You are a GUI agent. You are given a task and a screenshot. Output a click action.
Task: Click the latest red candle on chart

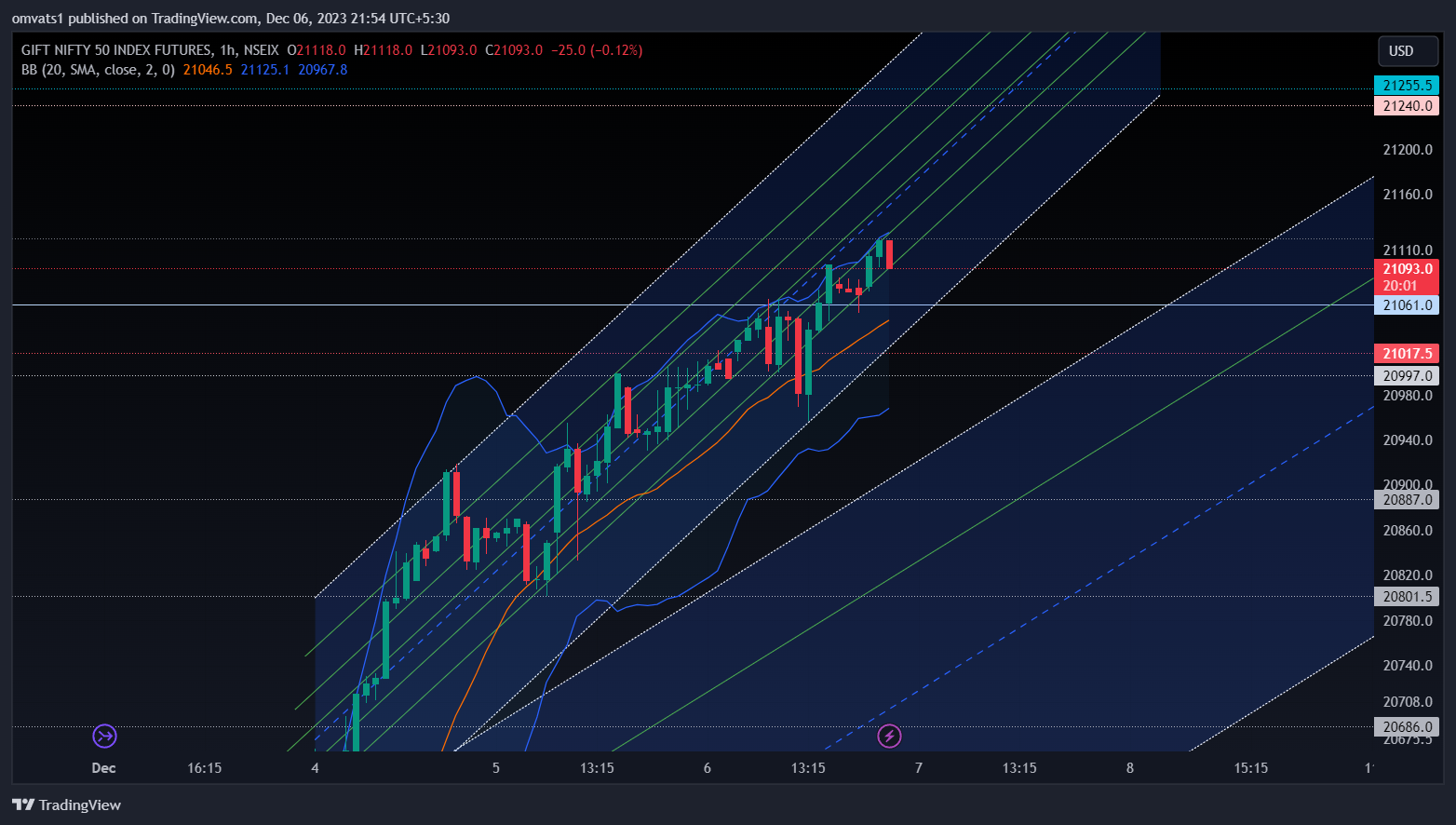pos(890,255)
